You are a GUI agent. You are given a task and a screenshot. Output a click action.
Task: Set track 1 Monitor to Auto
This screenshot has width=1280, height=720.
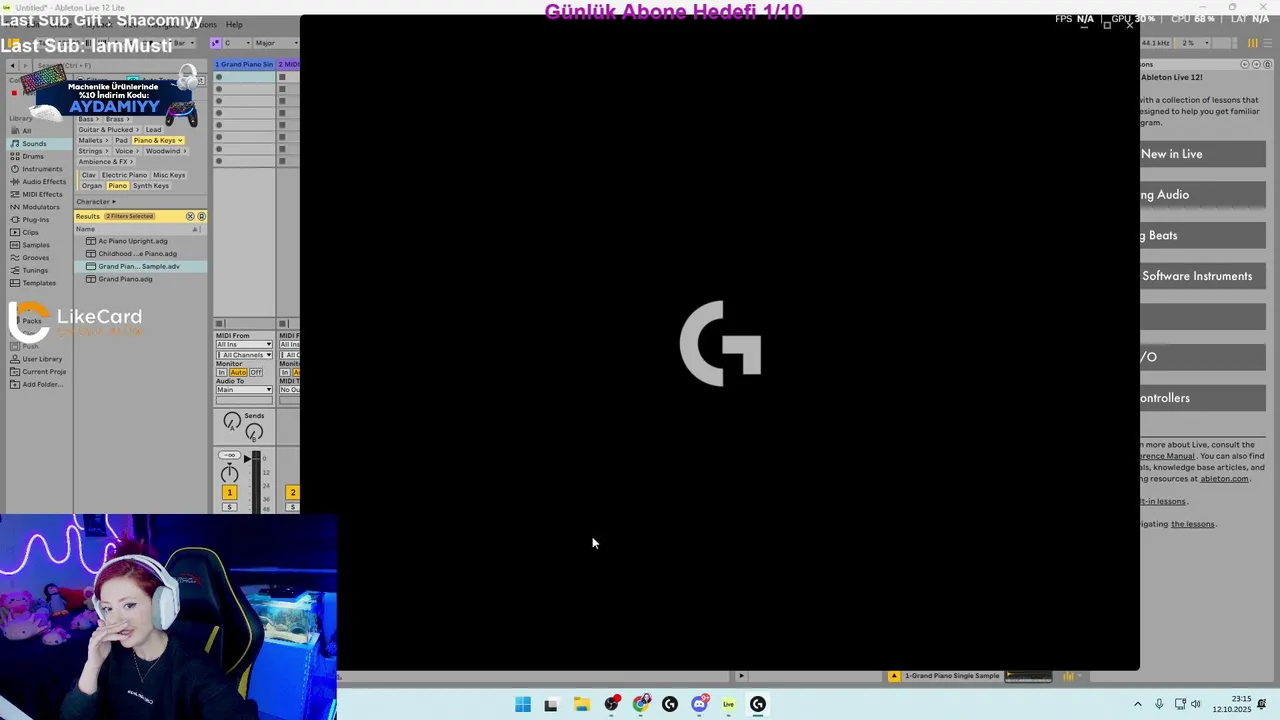click(x=238, y=372)
